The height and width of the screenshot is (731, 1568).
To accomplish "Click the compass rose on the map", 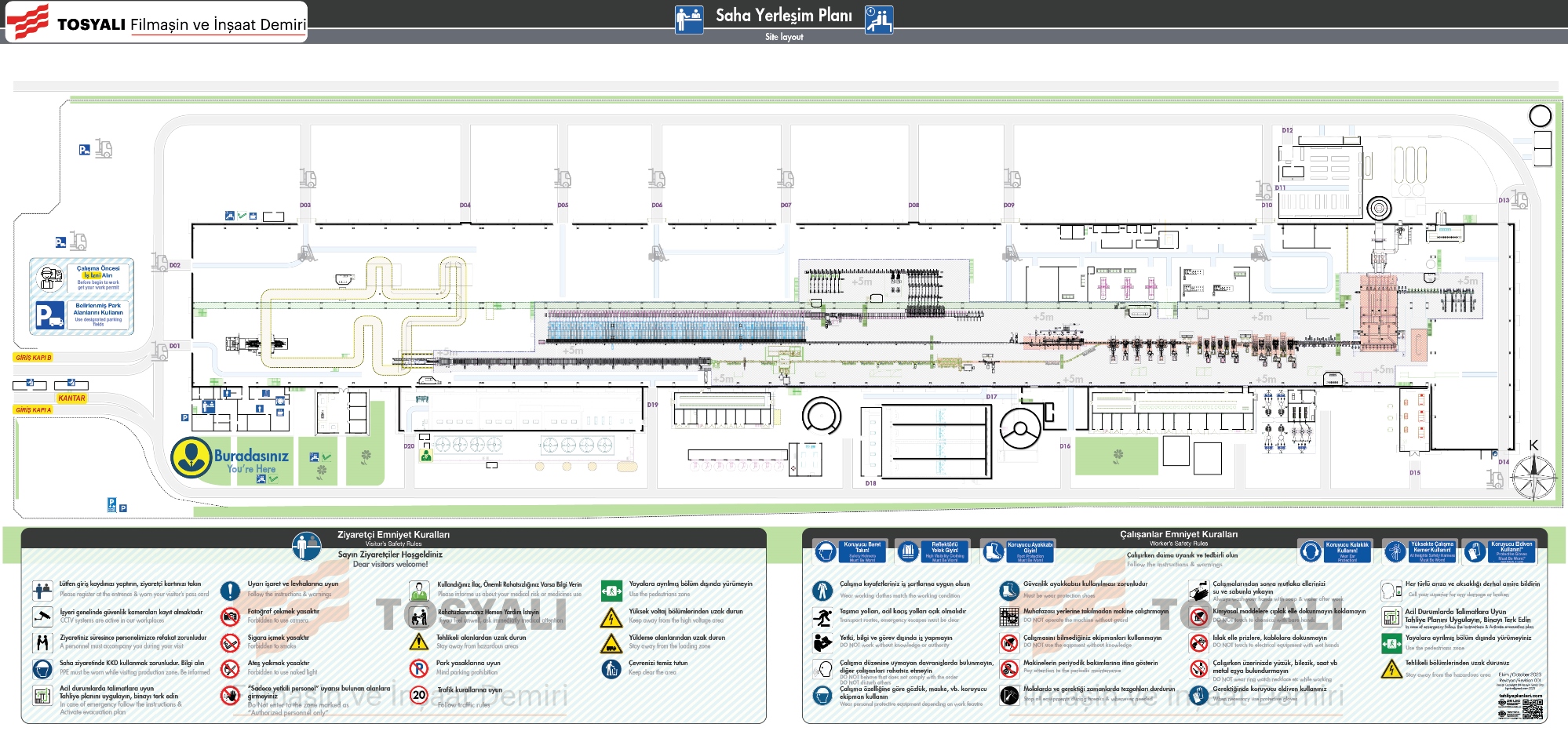I will pos(1533,477).
